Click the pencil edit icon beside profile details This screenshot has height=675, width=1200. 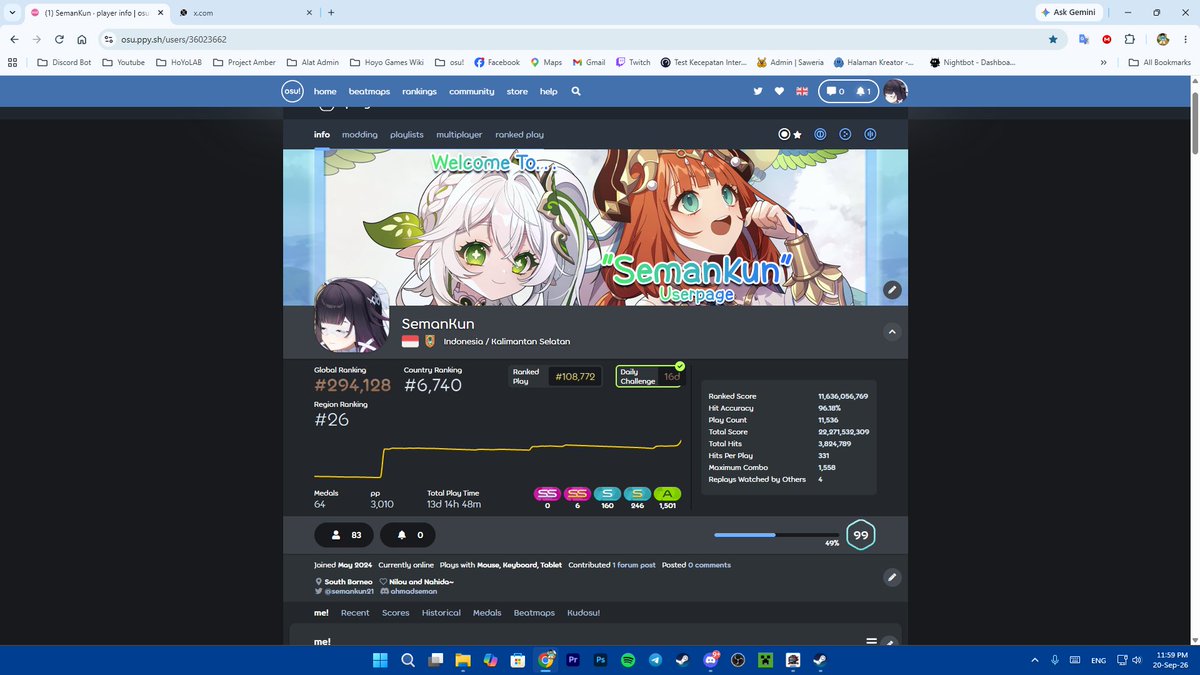(892, 577)
